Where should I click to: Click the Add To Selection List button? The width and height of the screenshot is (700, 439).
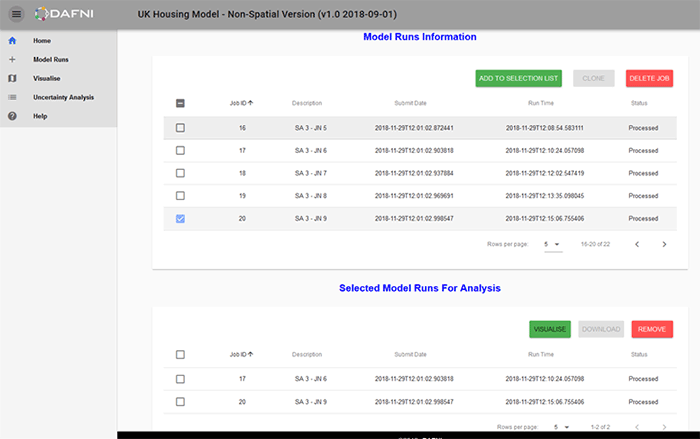[x=519, y=78]
